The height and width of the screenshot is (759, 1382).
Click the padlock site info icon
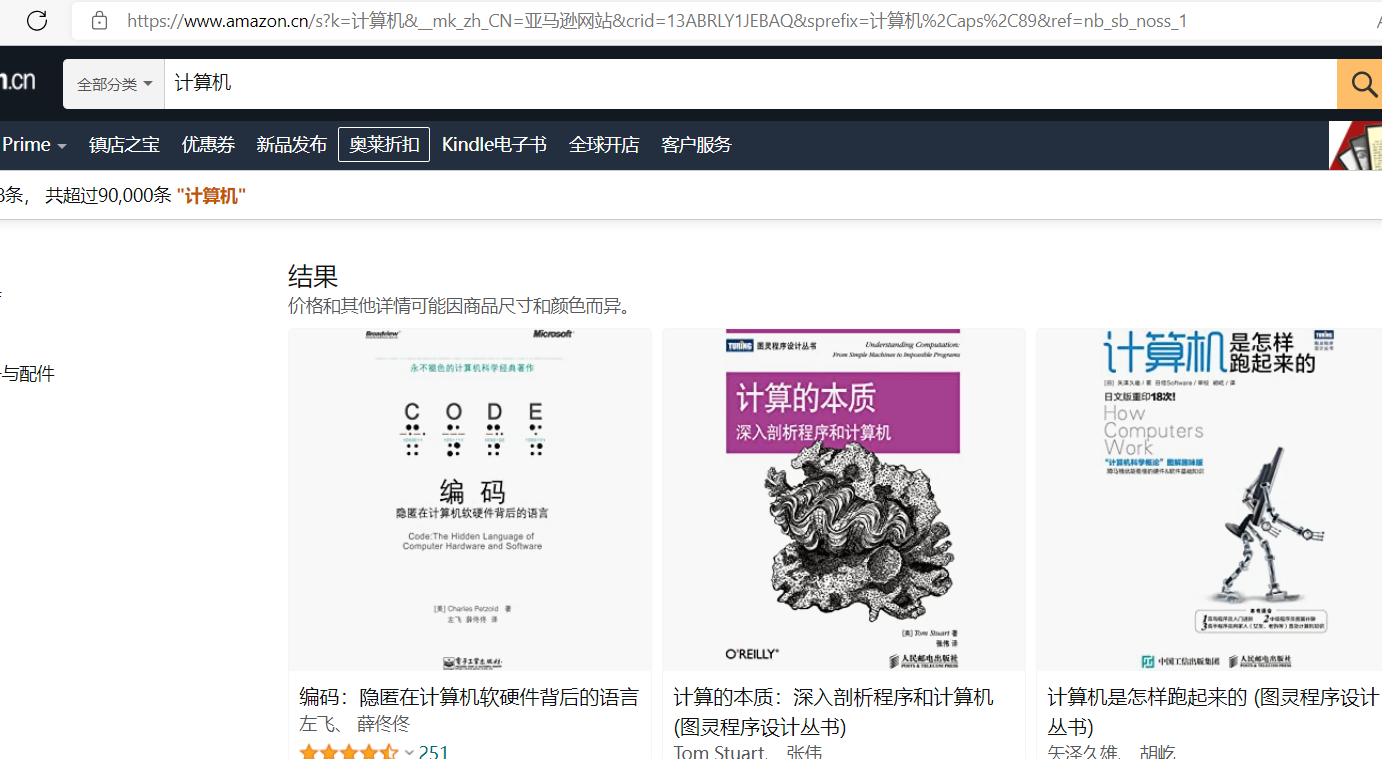coord(99,20)
